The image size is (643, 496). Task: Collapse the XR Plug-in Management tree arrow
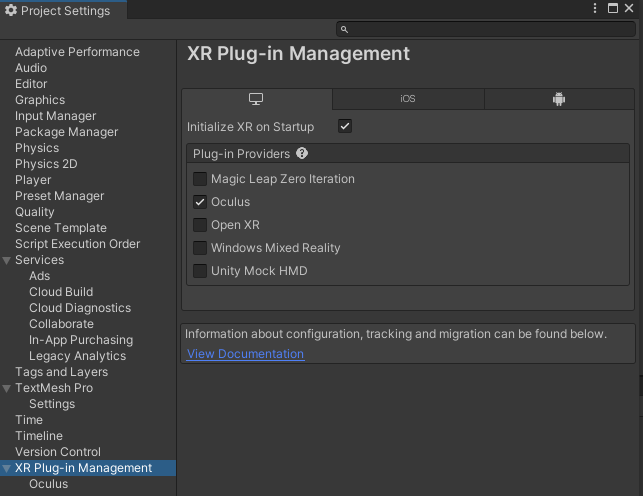7,468
